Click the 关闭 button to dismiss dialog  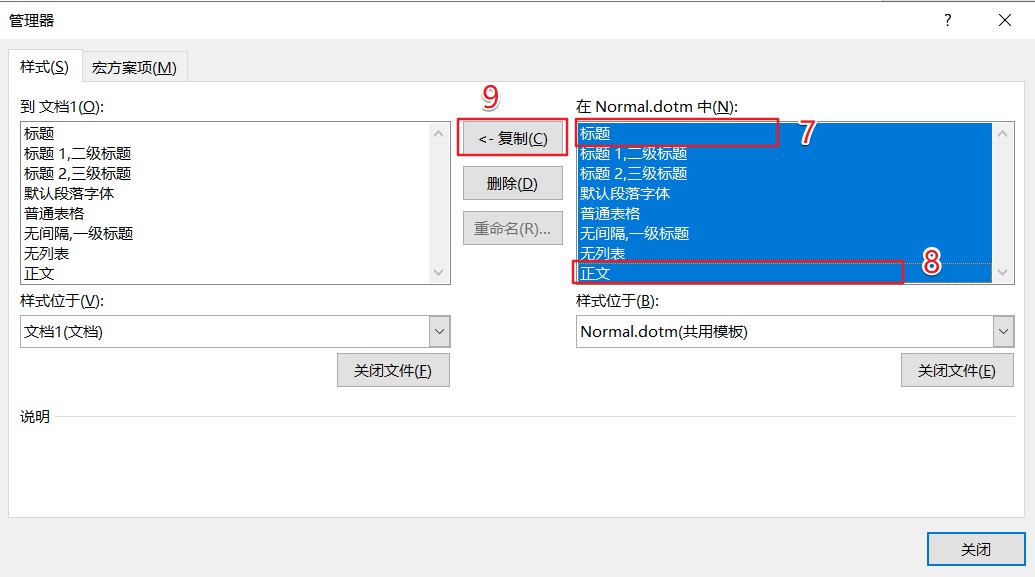[976, 549]
